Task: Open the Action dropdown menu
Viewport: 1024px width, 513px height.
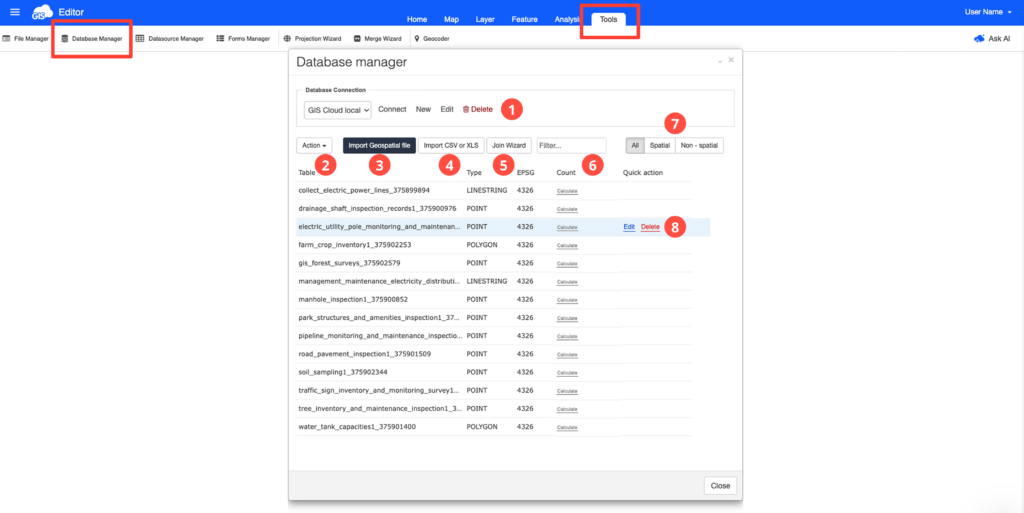Action: 314,146
